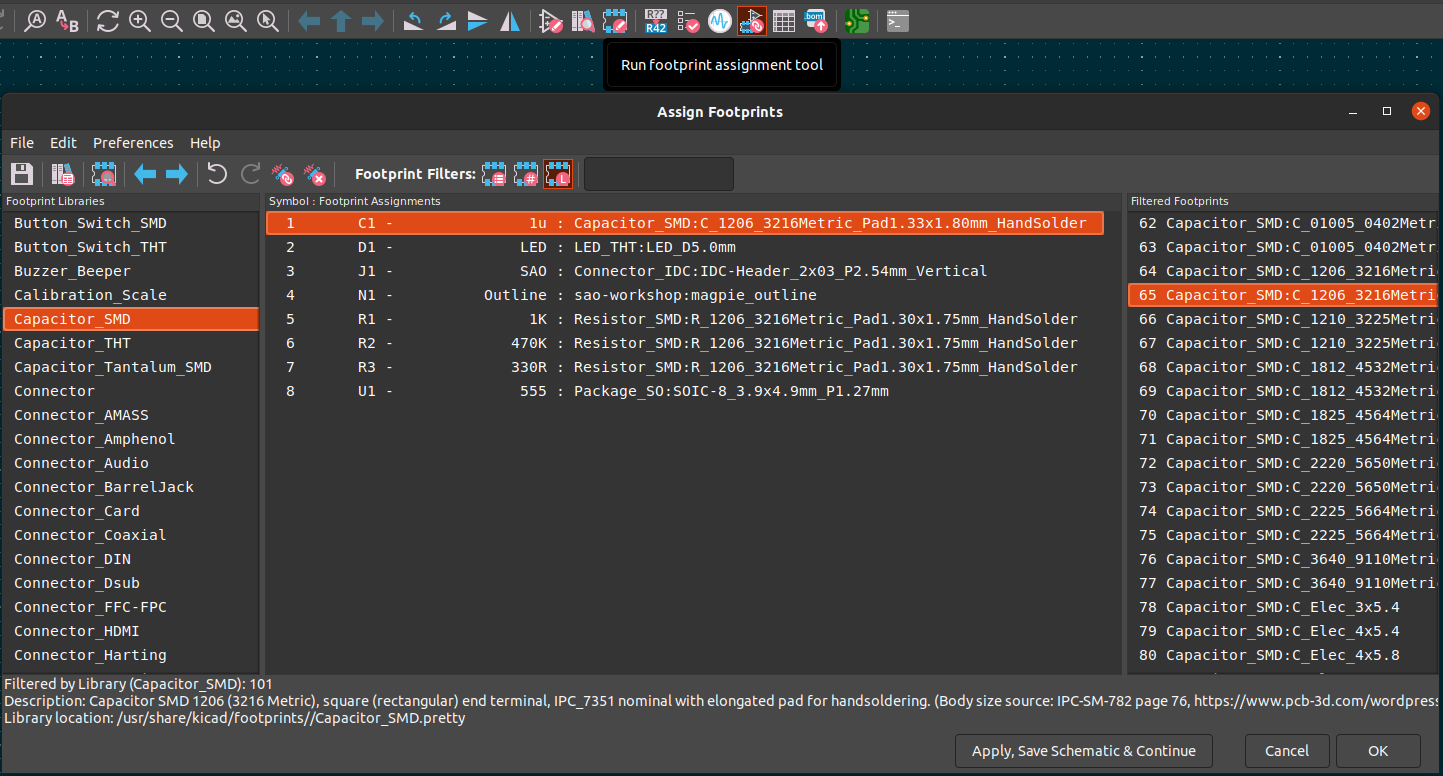View the selected footprint in viewer

coord(103,174)
